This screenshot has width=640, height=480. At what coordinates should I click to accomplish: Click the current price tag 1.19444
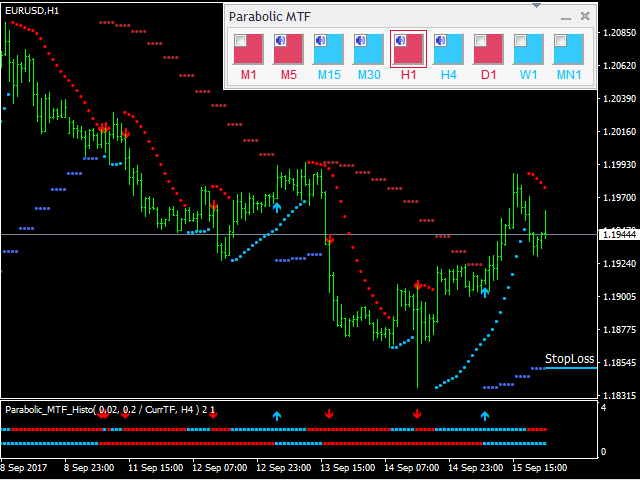(x=618, y=234)
